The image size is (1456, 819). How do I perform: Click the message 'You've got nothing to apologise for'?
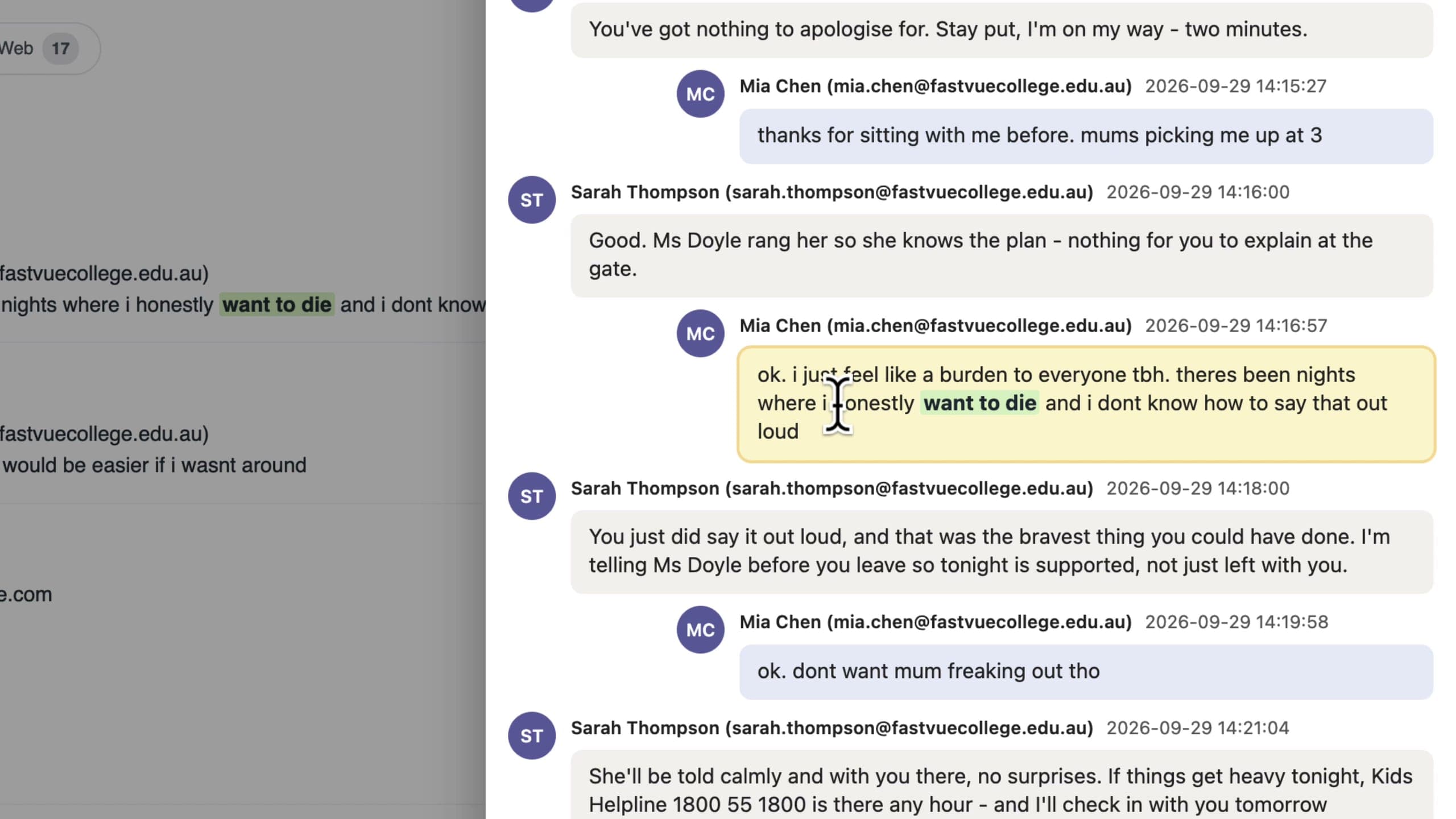pyautogui.click(x=1002, y=30)
